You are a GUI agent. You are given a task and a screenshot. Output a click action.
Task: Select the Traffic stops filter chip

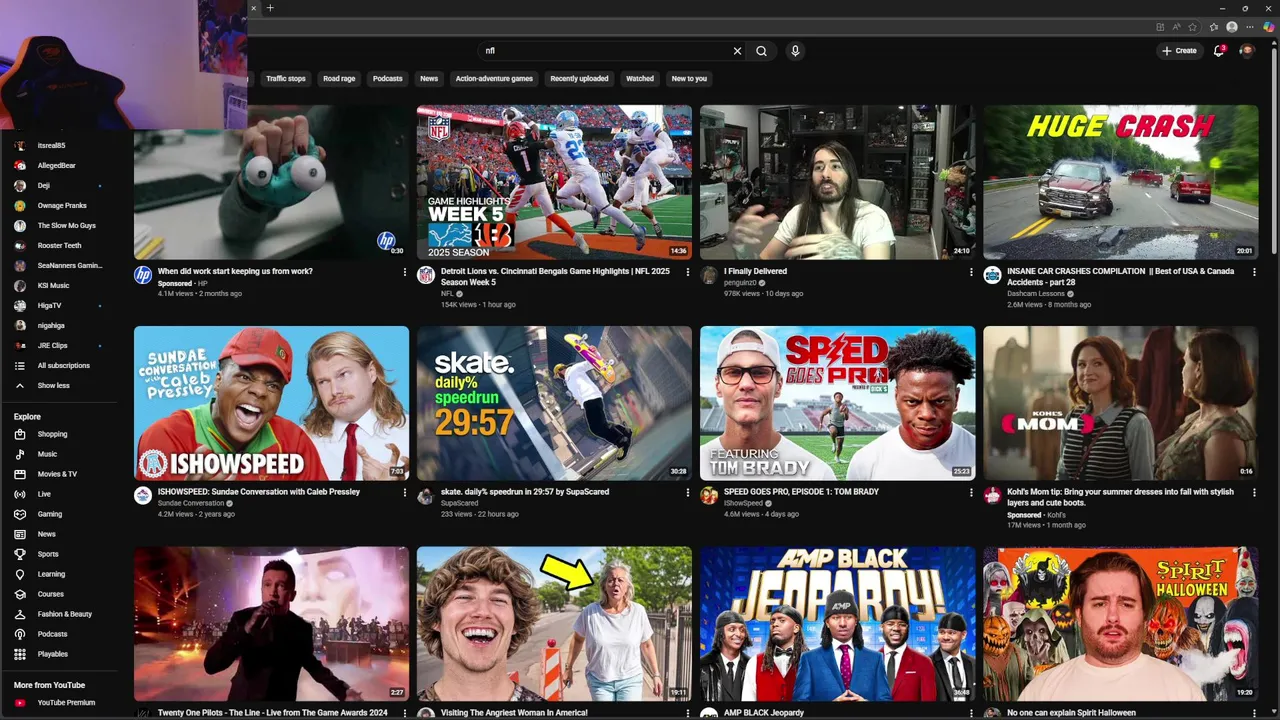(x=286, y=78)
